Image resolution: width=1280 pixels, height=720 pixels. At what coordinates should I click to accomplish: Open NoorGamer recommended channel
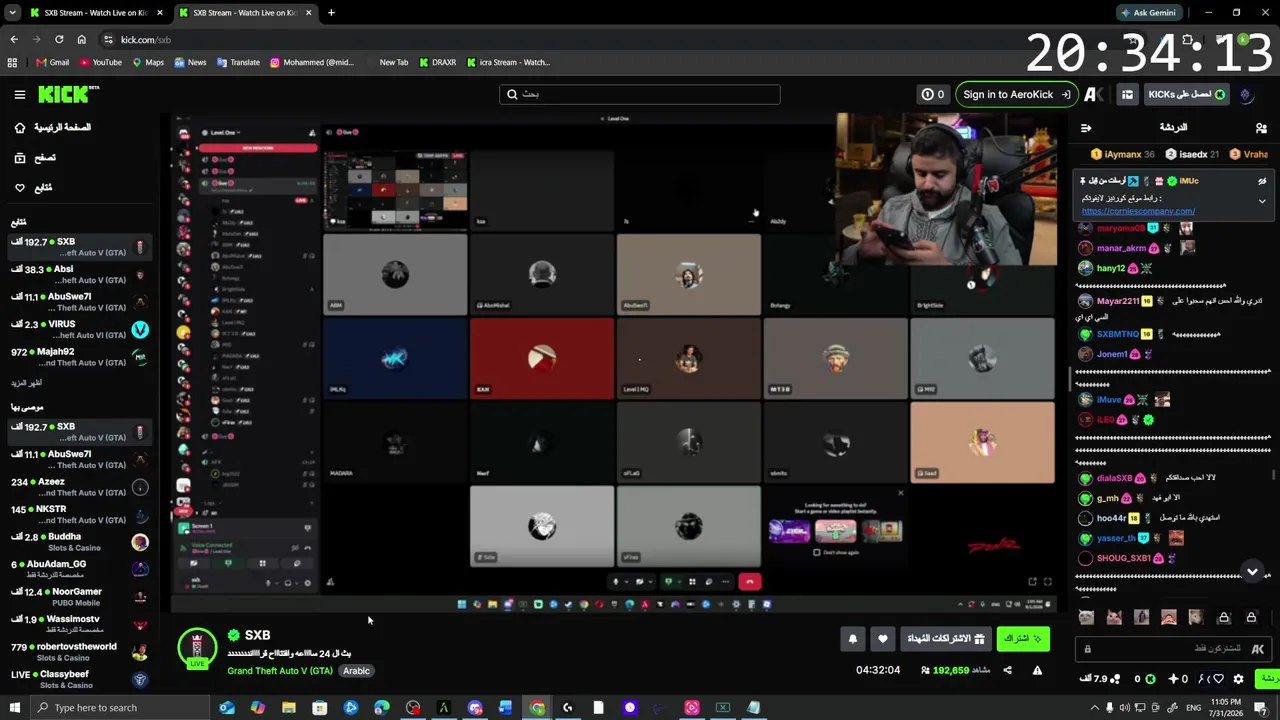(x=78, y=597)
